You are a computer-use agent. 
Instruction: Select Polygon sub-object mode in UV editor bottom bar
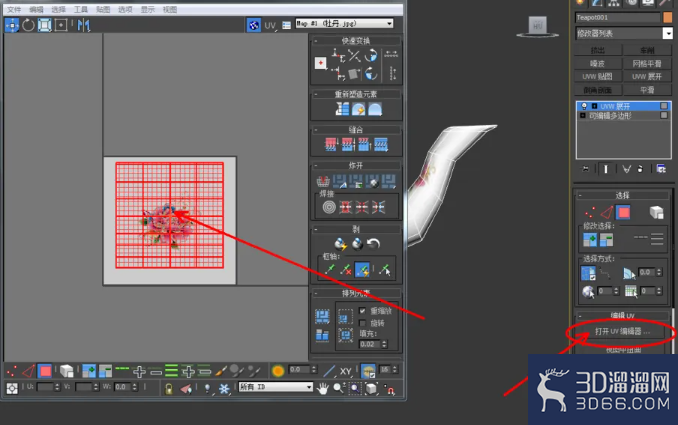(x=45, y=371)
